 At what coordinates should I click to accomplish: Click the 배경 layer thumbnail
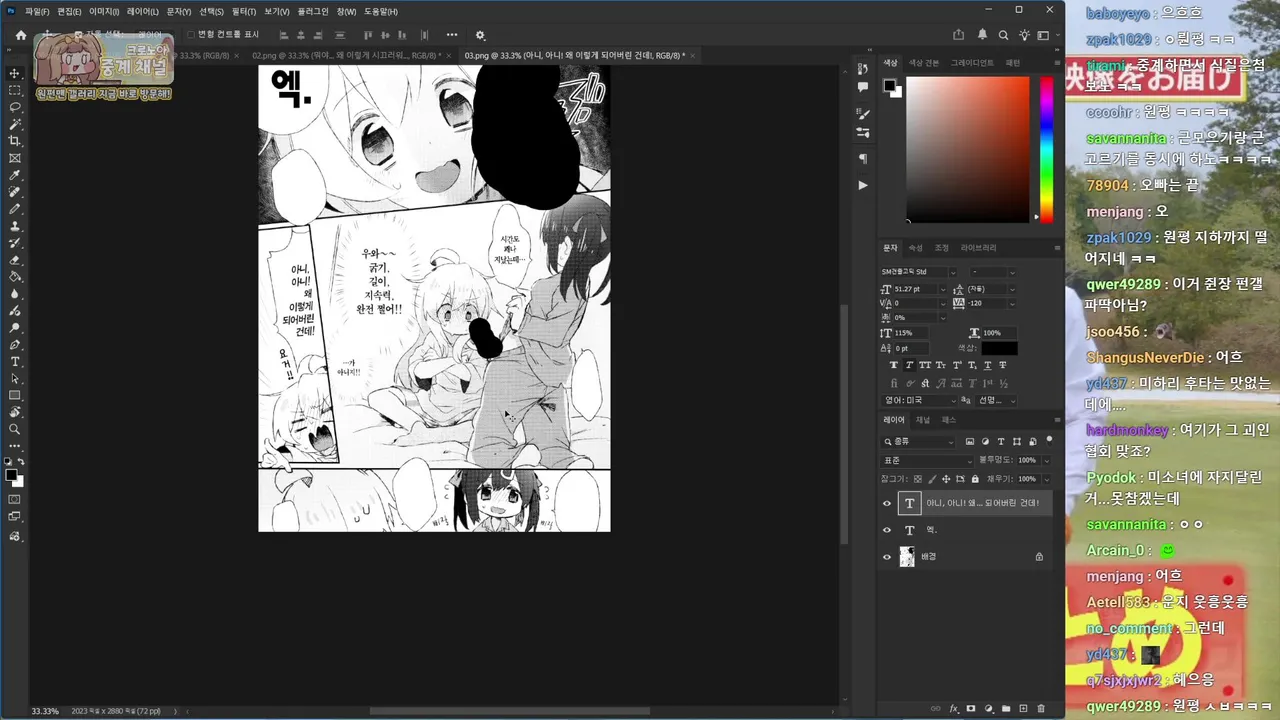pyautogui.click(x=907, y=557)
